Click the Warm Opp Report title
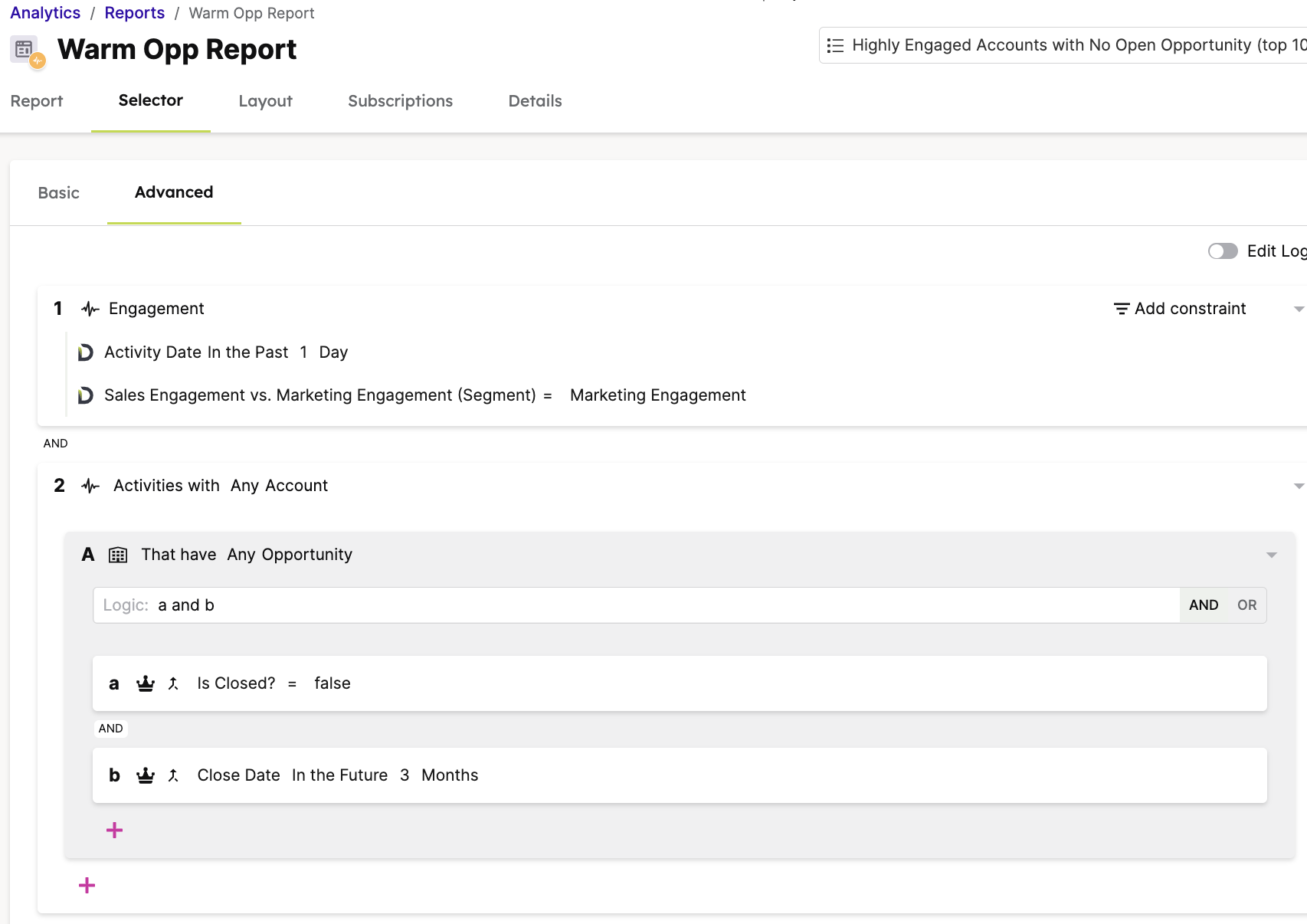1307x924 pixels. click(177, 50)
